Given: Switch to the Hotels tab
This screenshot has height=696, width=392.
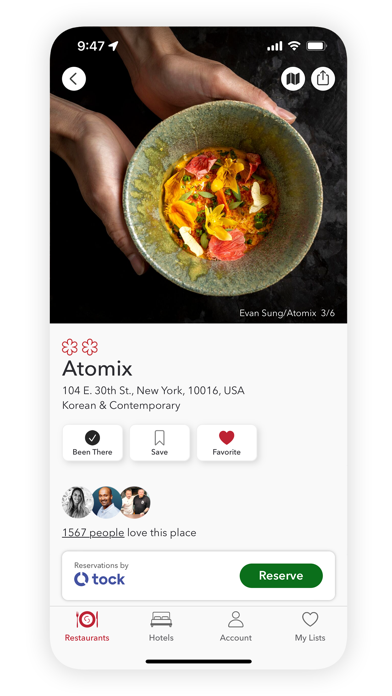Looking at the screenshot, I should (161, 626).
